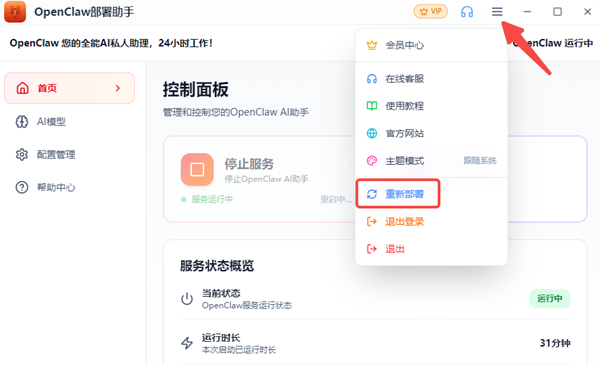The height and width of the screenshot is (365, 600).
Task: Click the 服务状态概览 section heading
Action: coord(217,266)
